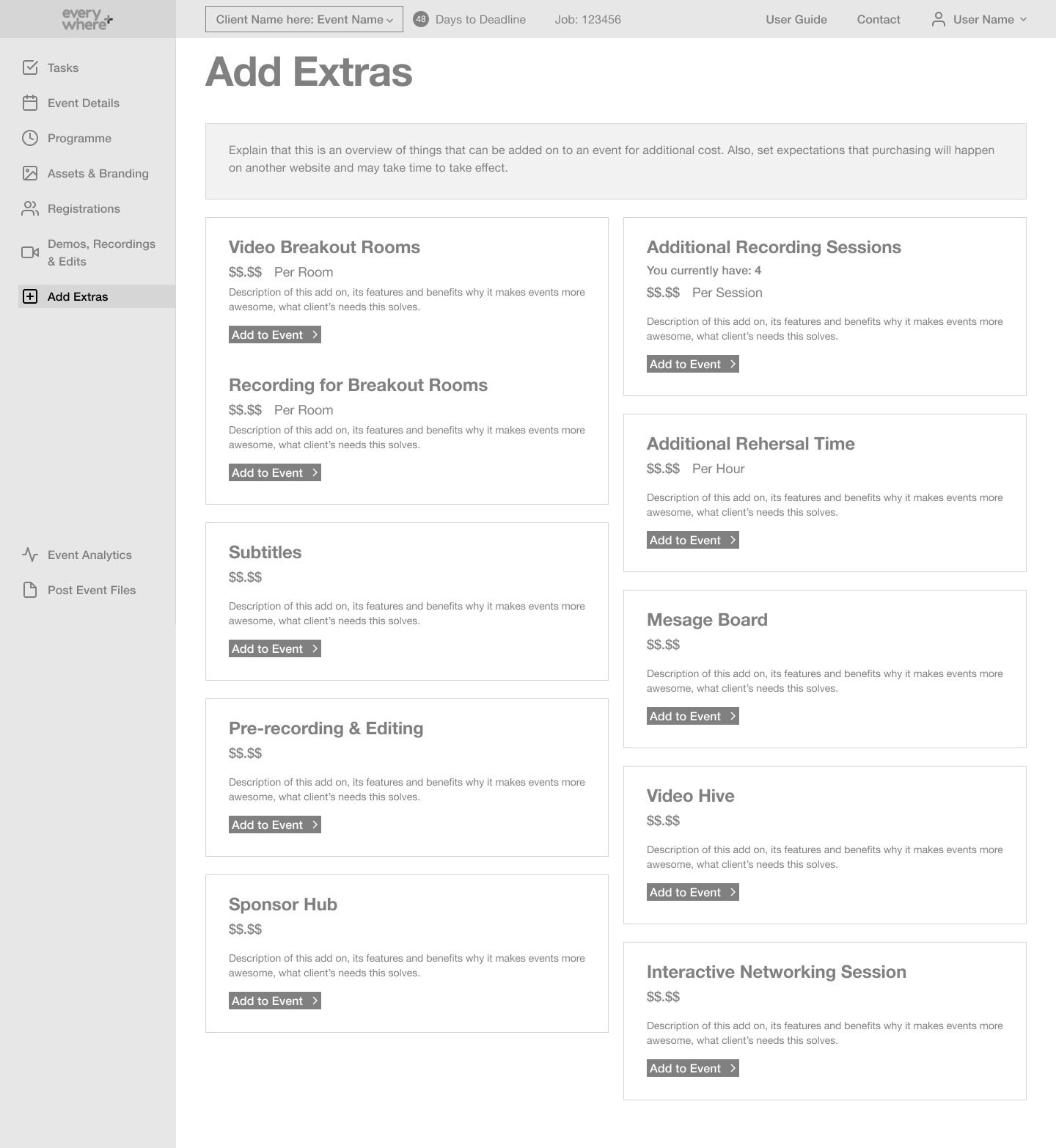
Task: Open the Client Name event dropdown
Action: [304, 19]
